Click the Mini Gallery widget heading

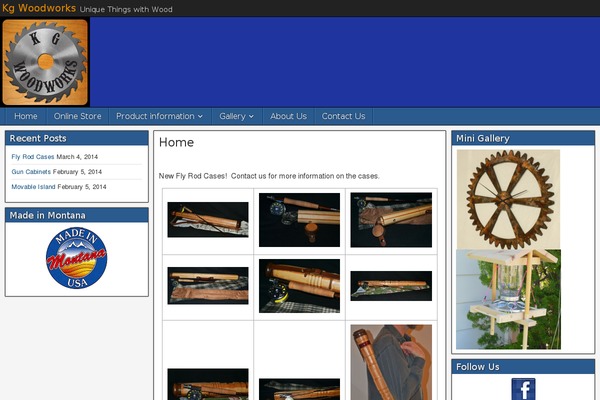(483, 138)
